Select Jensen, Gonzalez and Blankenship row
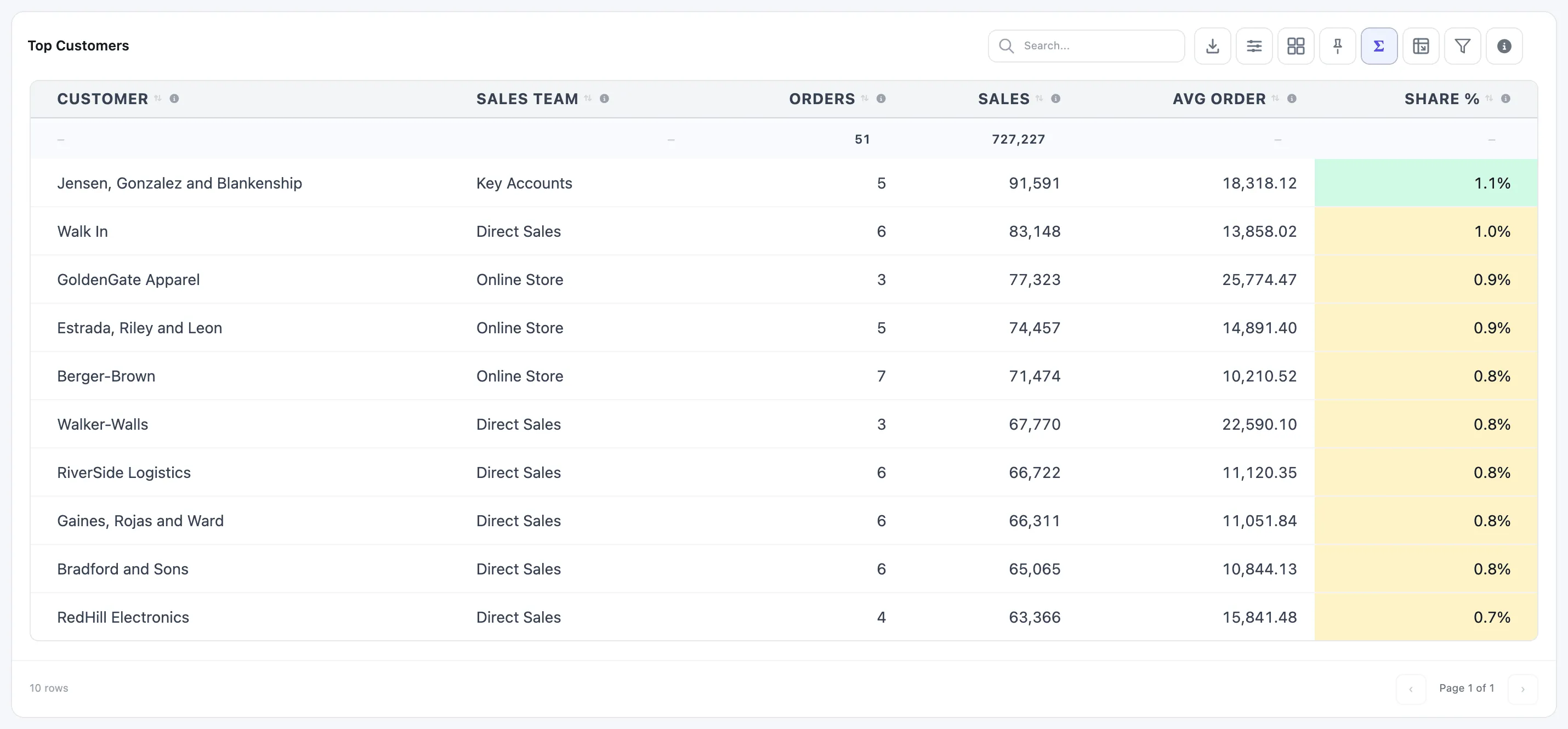1568x729 pixels. [x=784, y=183]
